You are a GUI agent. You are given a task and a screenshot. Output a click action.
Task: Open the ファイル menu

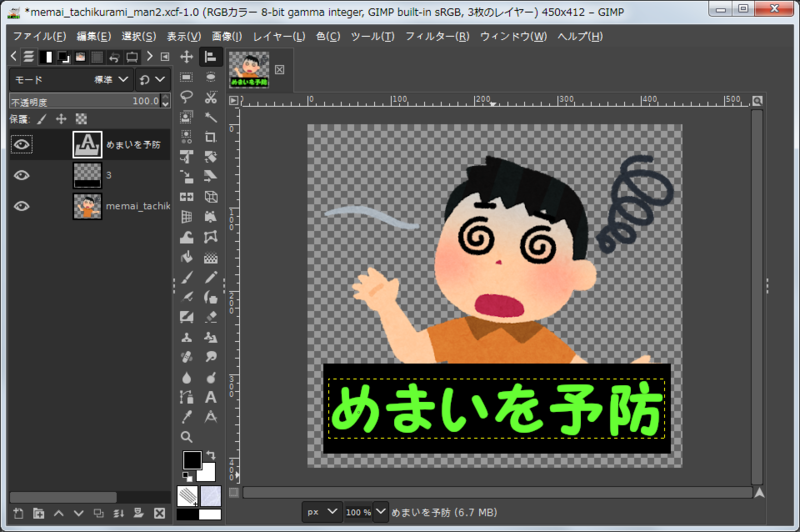(x=39, y=36)
